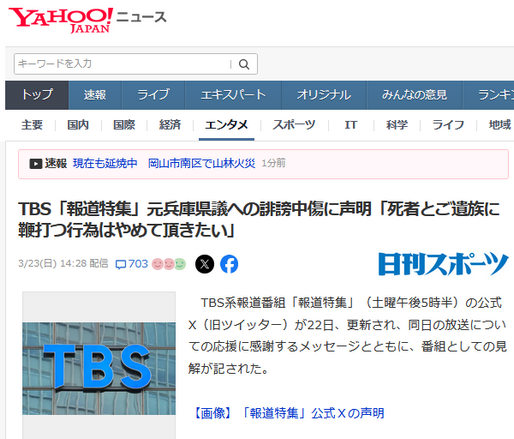Select the IT category
This screenshot has height=439, width=514.
(x=351, y=125)
